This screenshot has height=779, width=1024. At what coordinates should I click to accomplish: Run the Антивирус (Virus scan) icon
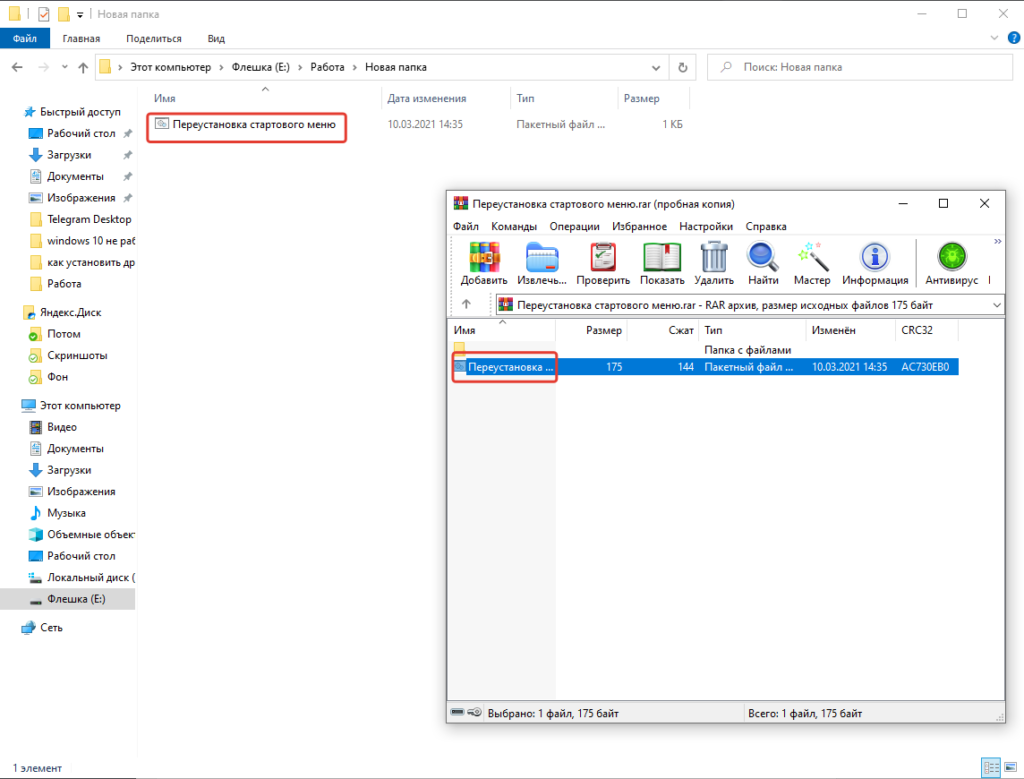pyautogui.click(x=951, y=262)
